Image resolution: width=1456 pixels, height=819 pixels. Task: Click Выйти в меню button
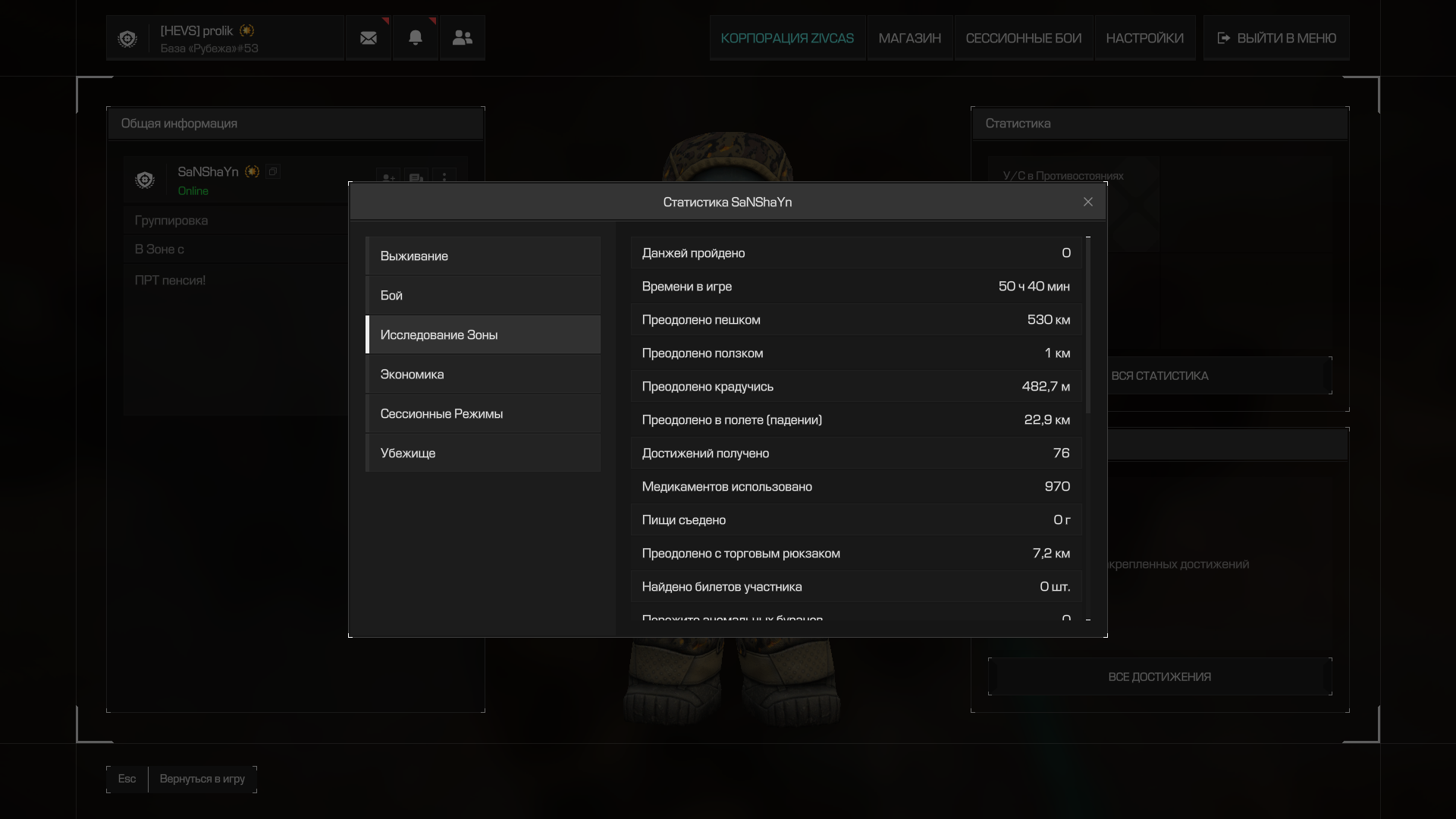click(1276, 38)
